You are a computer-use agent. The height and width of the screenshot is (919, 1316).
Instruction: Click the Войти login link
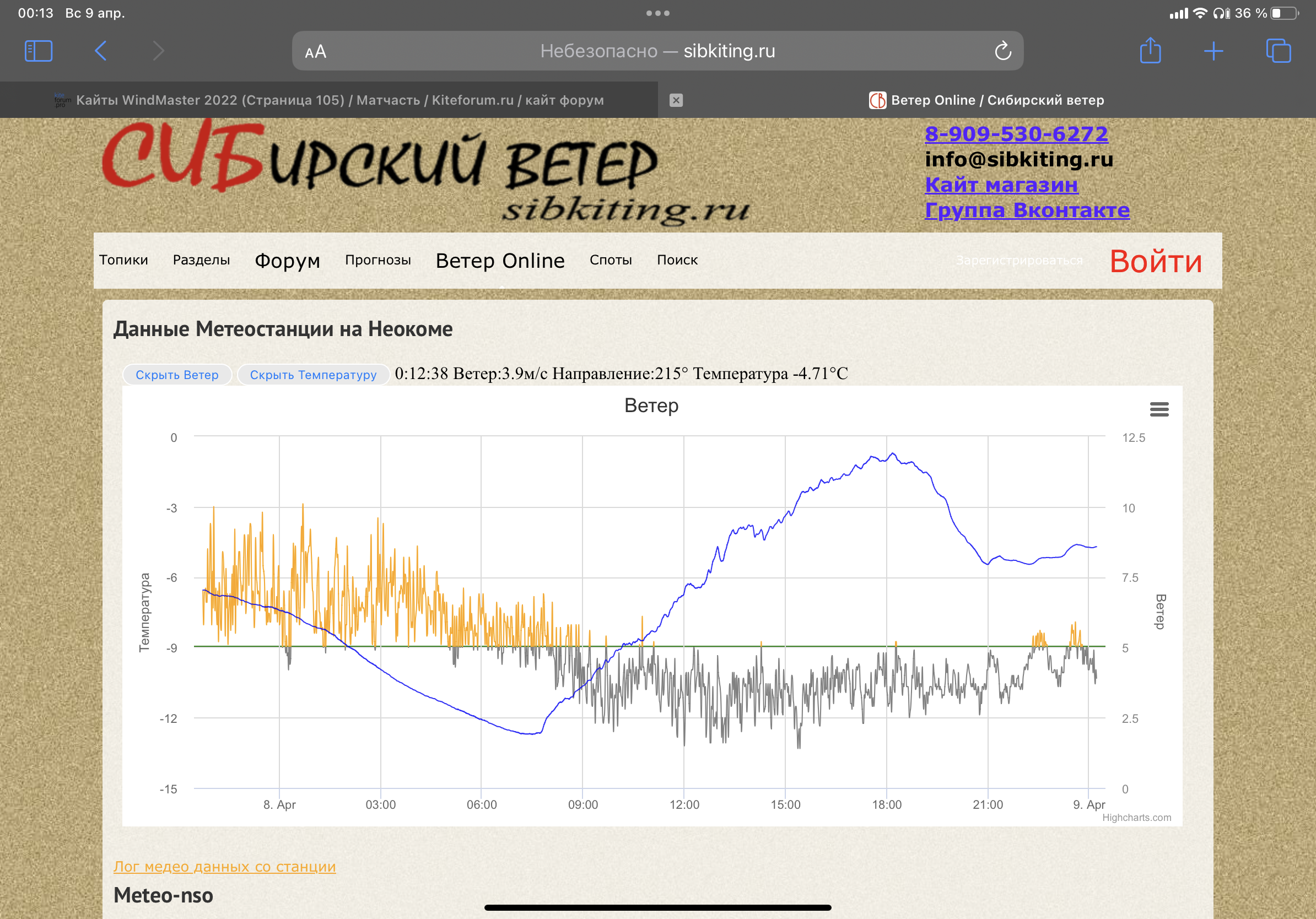[1155, 261]
